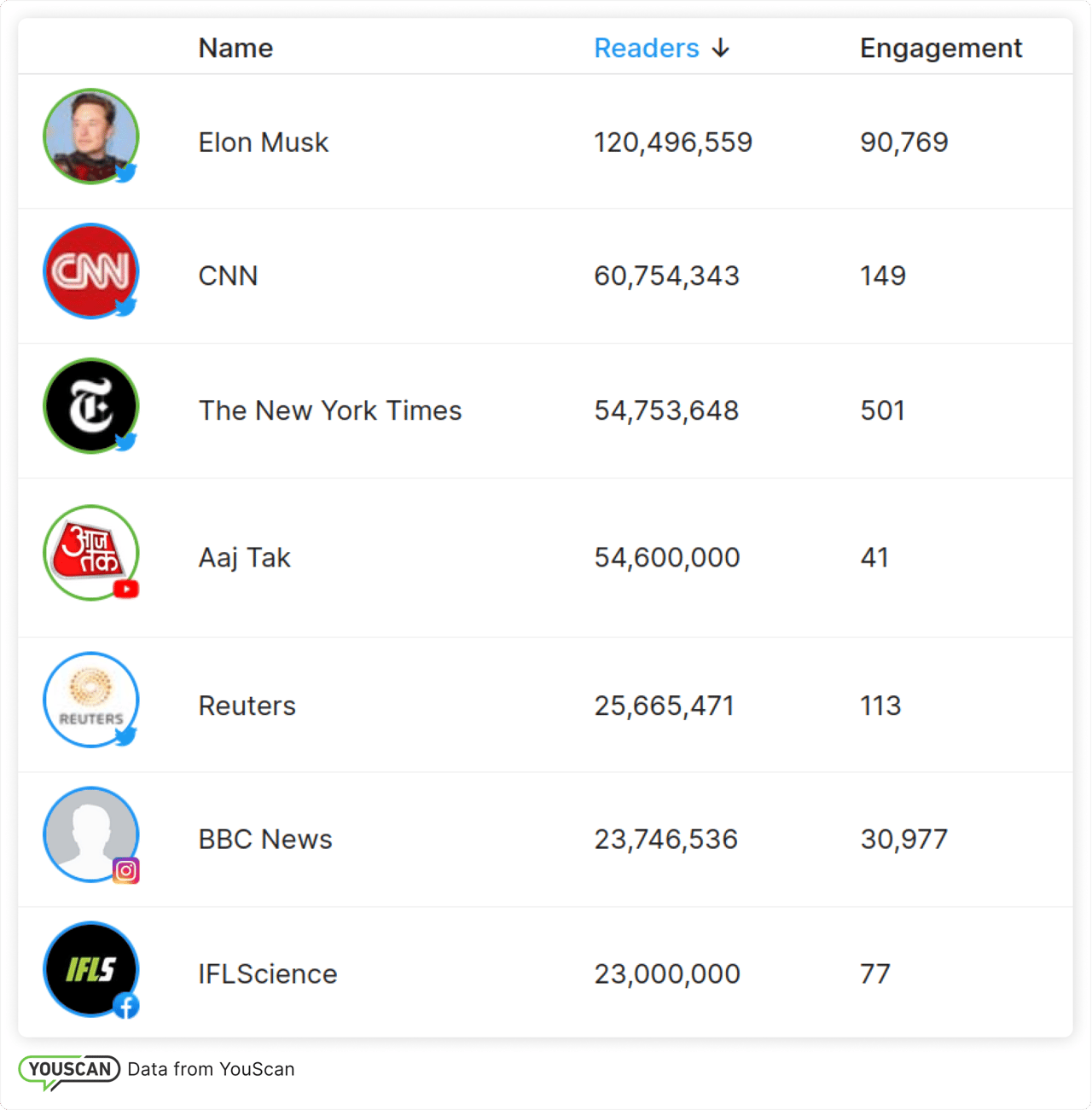1092x1110 pixels.
Task: Click the BBC News placeholder avatar
Action: [90, 834]
